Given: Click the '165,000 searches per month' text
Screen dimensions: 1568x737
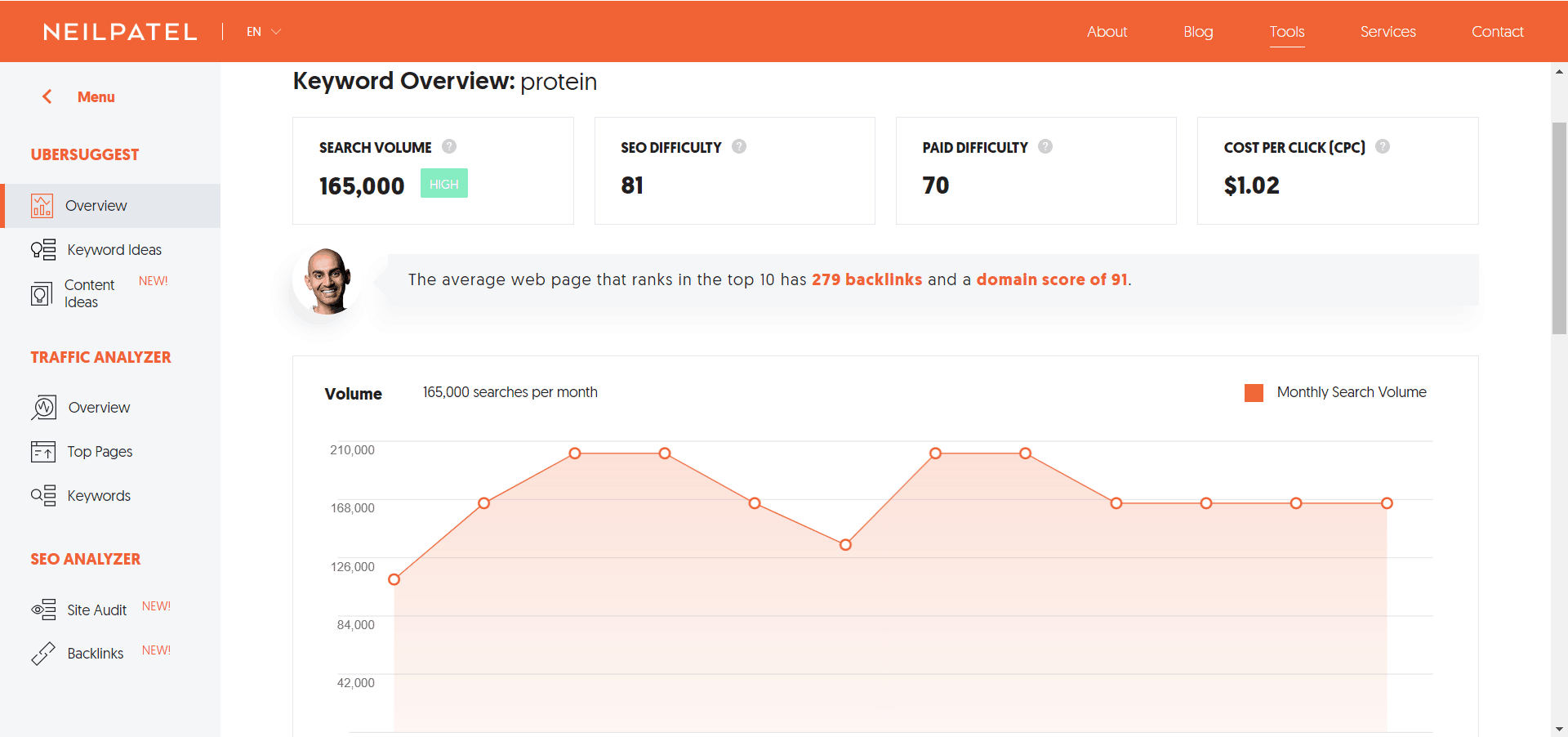Looking at the screenshot, I should (x=510, y=392).
